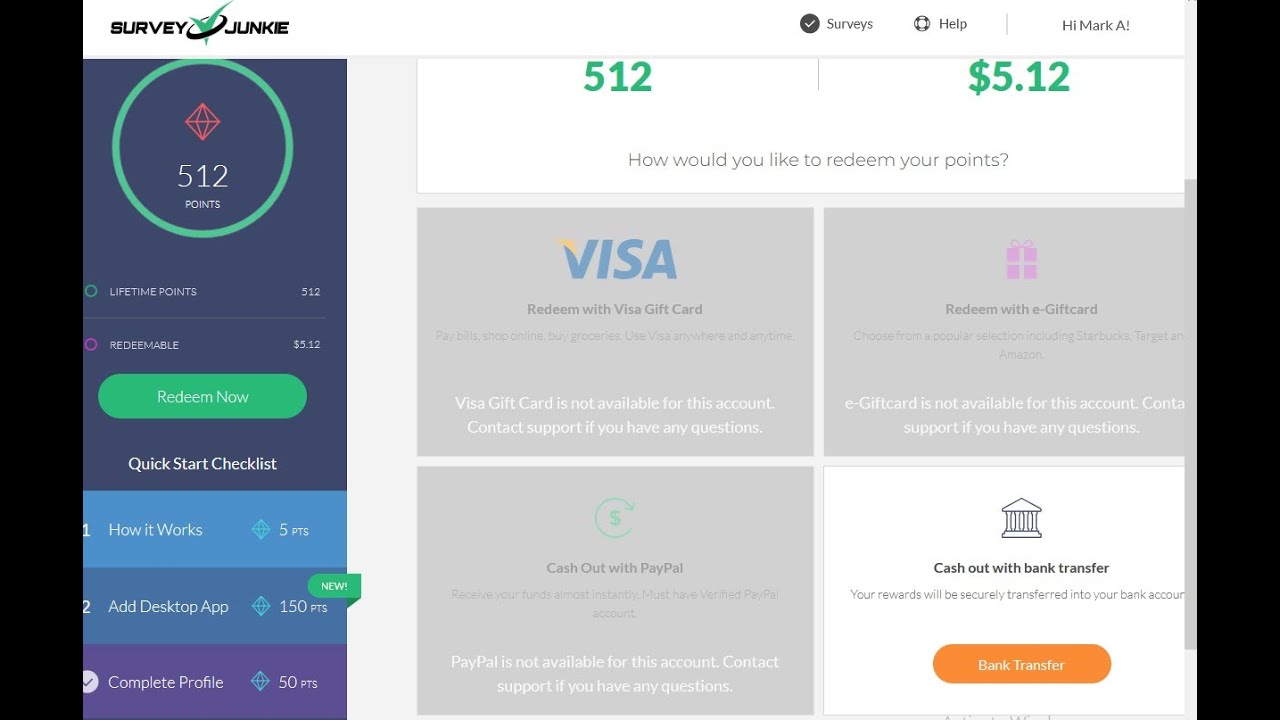Toggle the Complete Profile checkmark
Screen dimensions: 1280x720
point(89,682)
